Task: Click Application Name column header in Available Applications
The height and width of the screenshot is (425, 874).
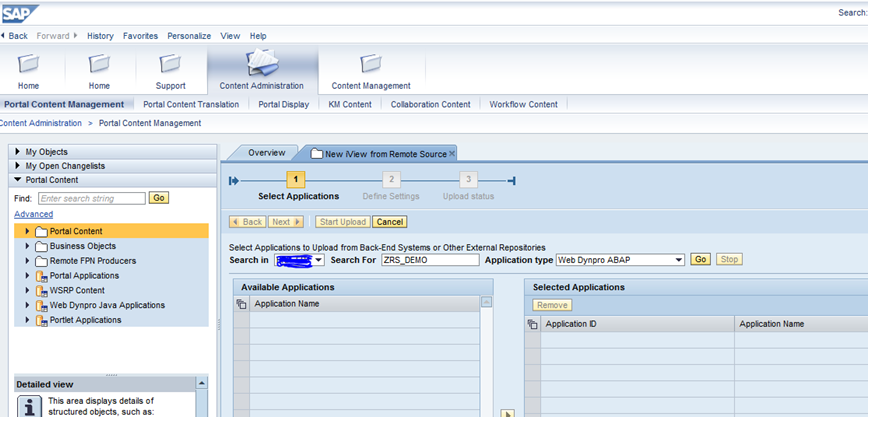Action: point(365,304)
